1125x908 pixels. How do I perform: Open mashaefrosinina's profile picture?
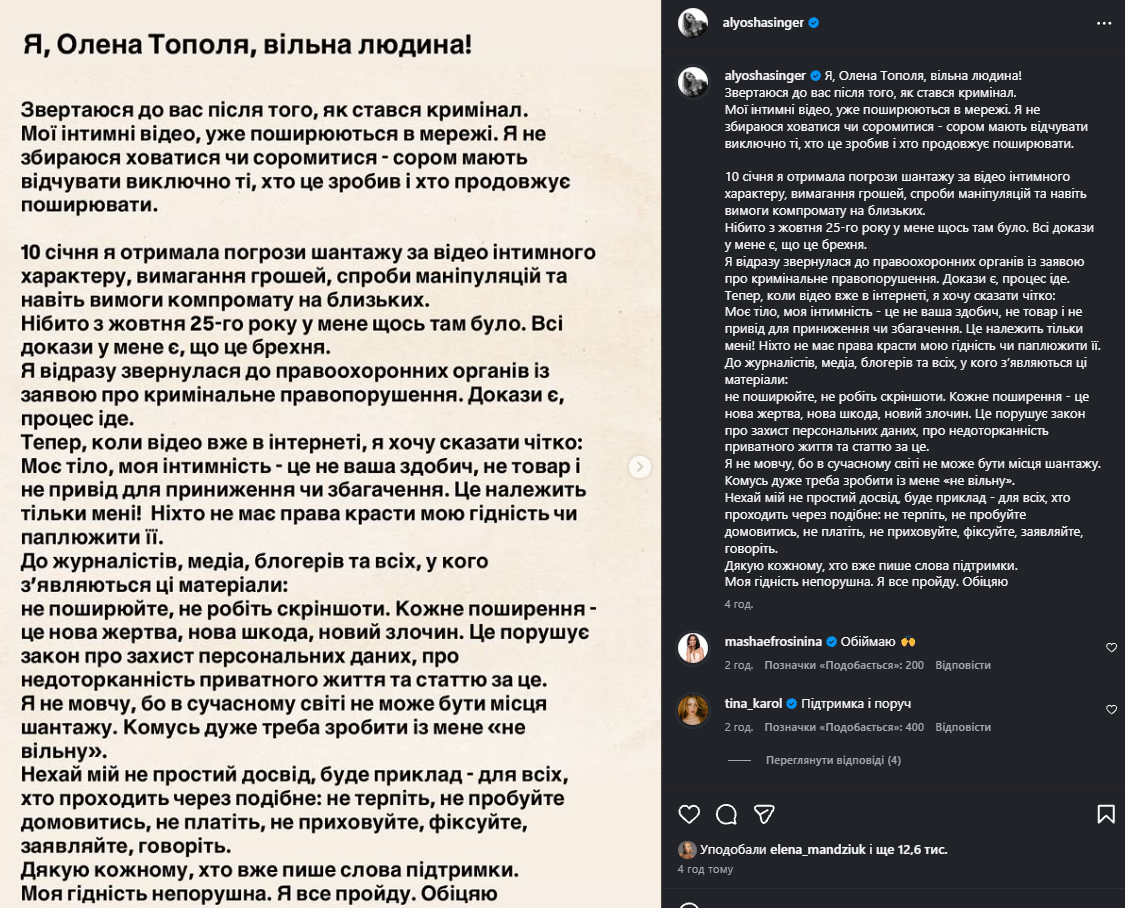693,648
